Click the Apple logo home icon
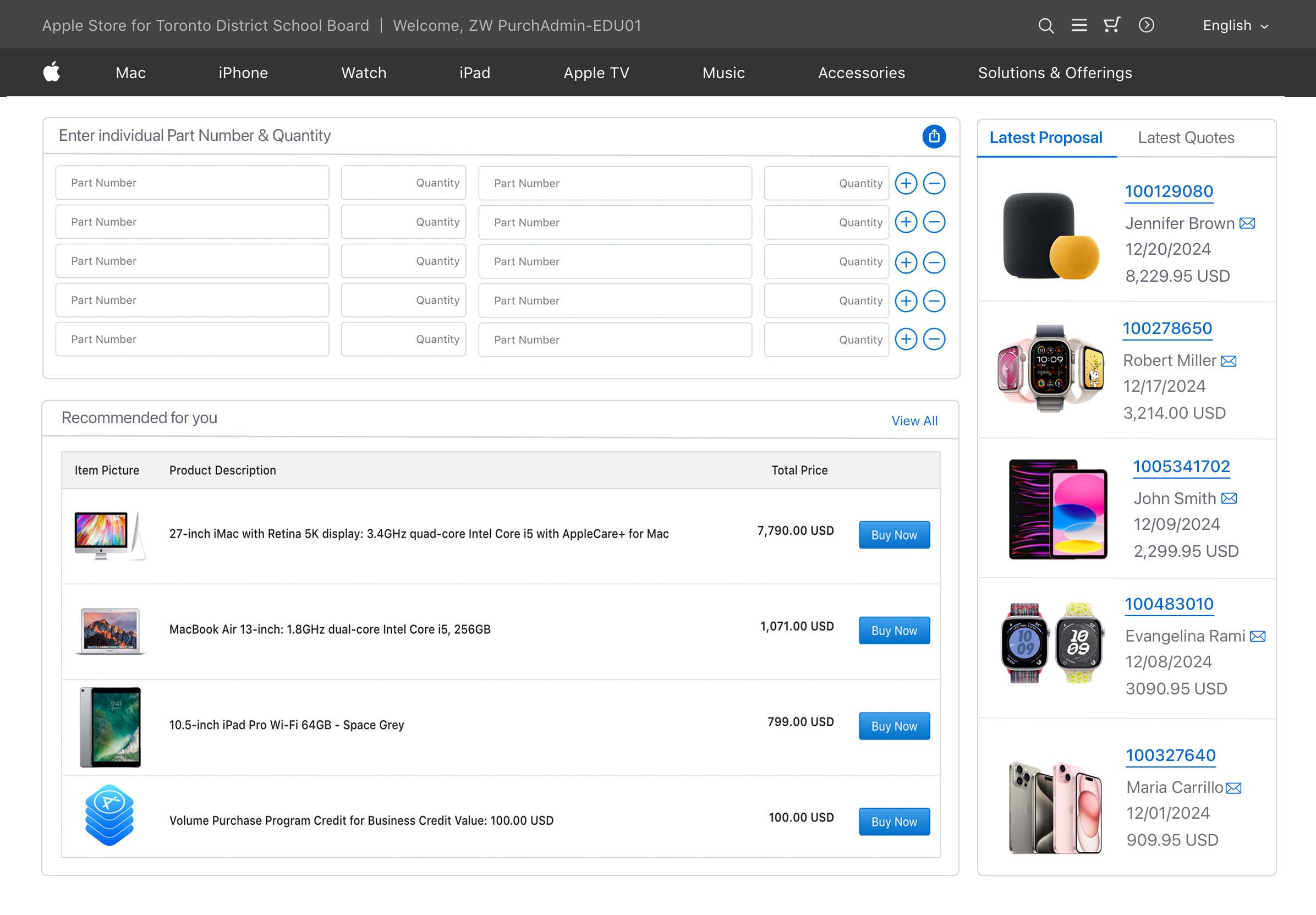The width and height of the screenshot is (1316, 915). [x=52, y=72]
